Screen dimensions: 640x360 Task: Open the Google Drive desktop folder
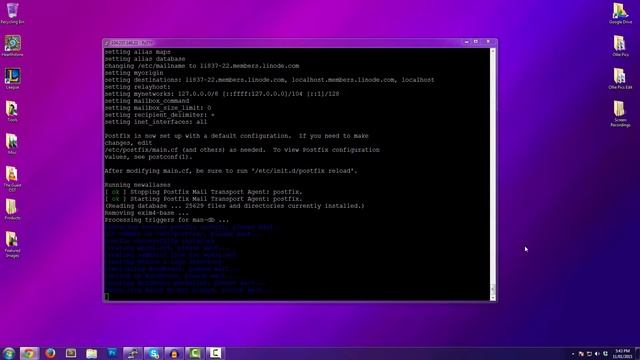(x=620, y=13)
